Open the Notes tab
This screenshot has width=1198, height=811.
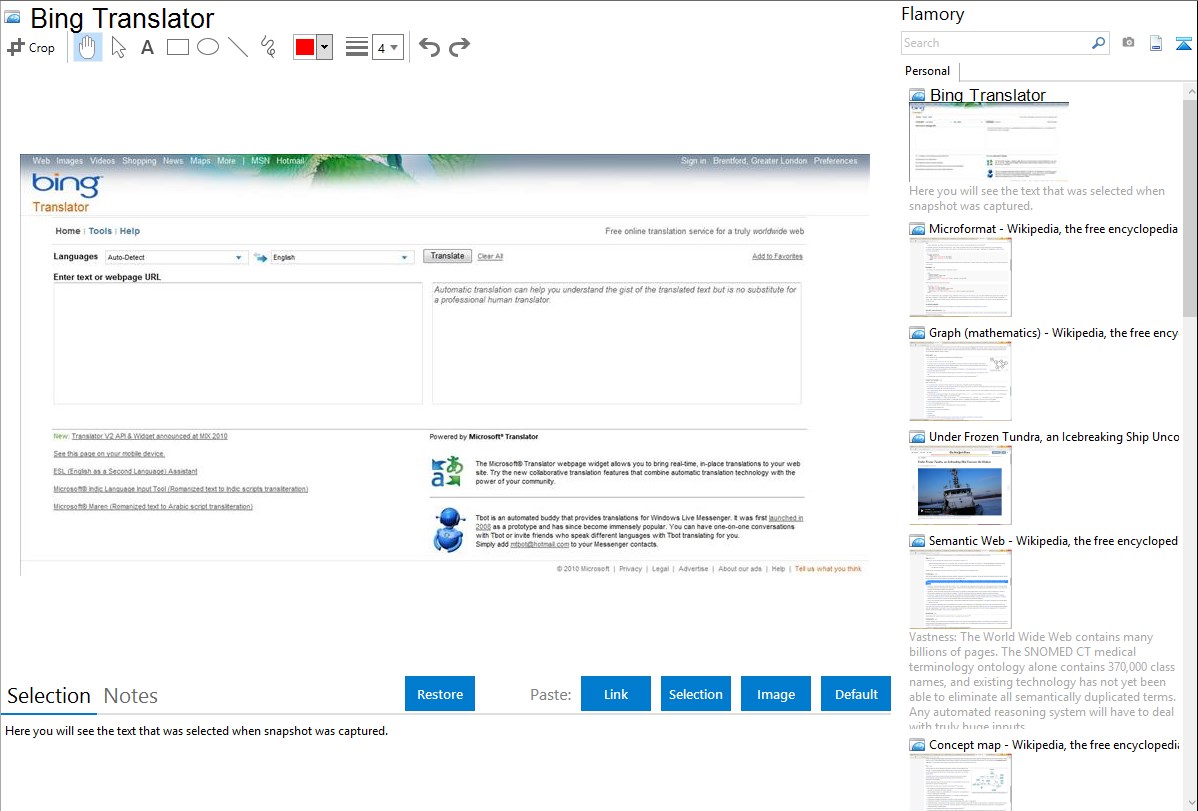[131, 696]
